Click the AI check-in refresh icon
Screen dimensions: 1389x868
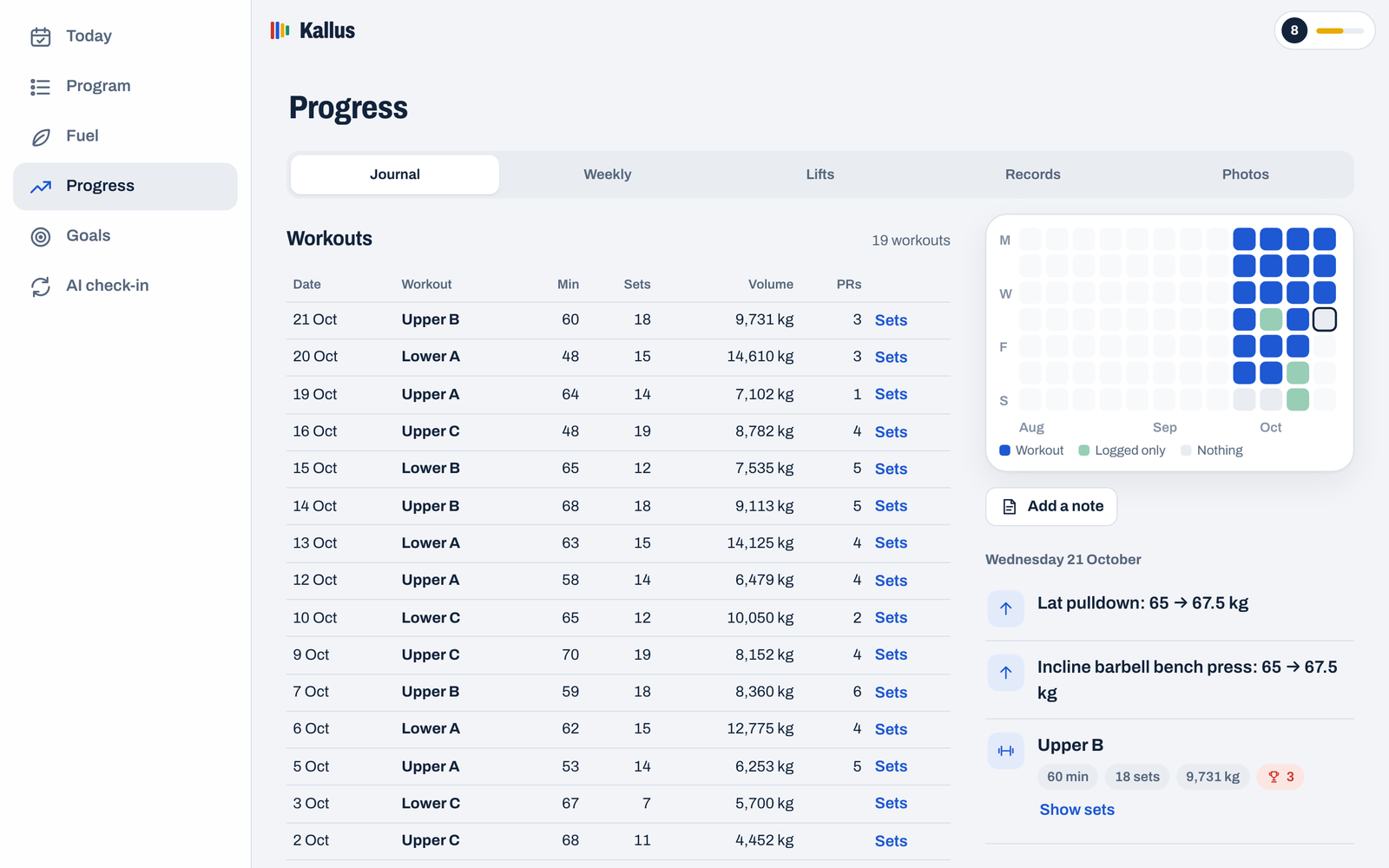[x=41, y=286]
